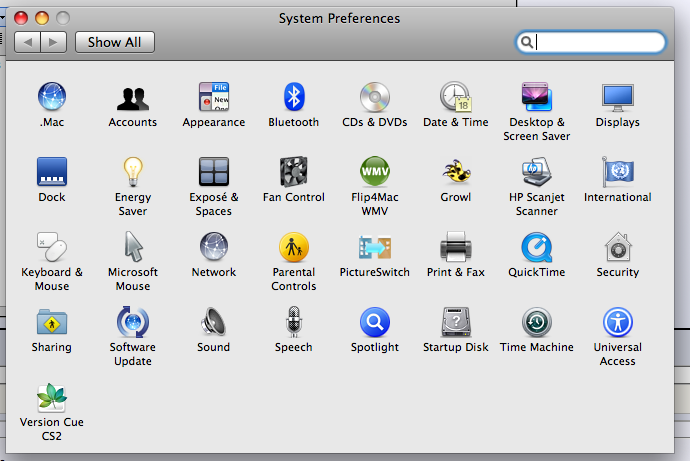The image size is (690, 461).
Task: Open the Displays preference pane
Action: coord(617,98)
